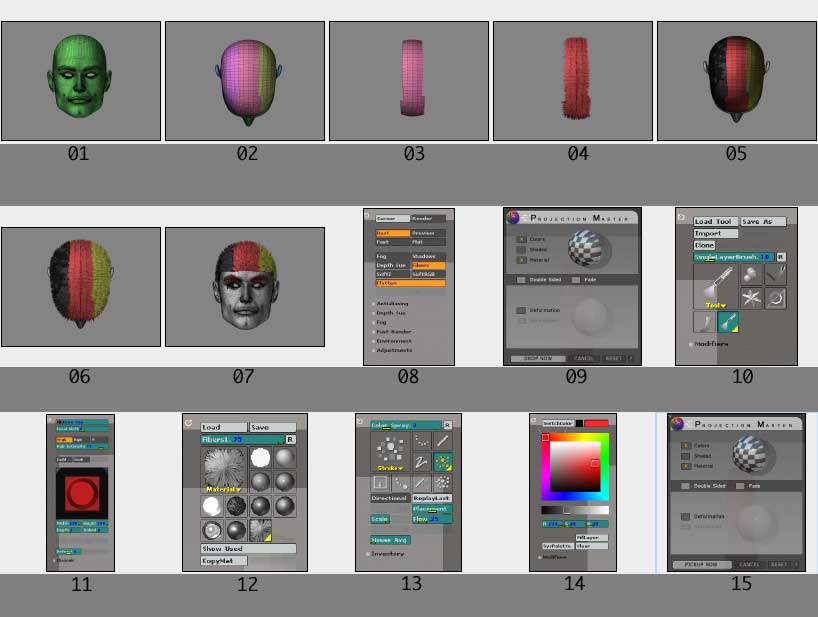
Task: Select the SimpleLayerBrush tool icon with yellow corner
Action: pos(727,322)
